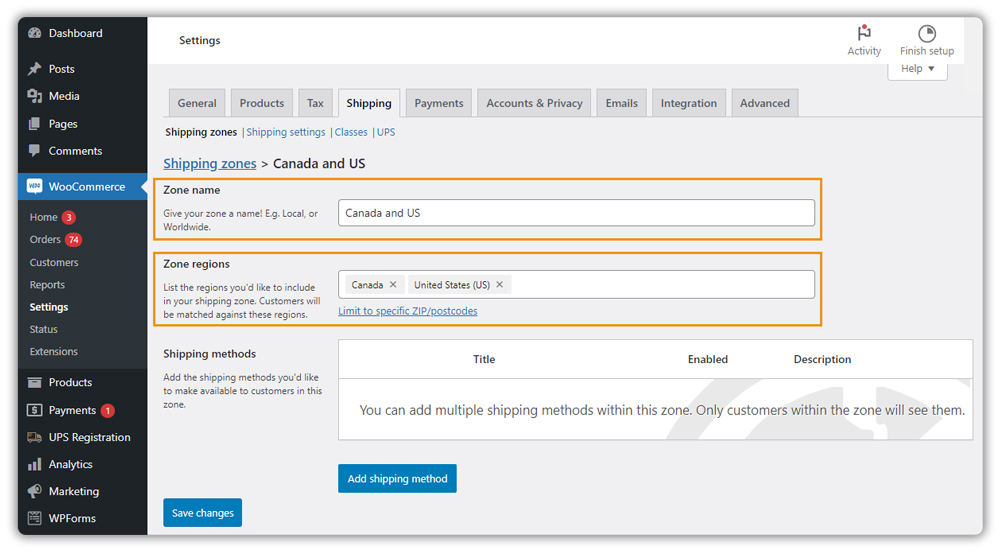Select the Shipping tab
The width and height of the screenshot is (1000, 552).
(x=369, y=103)
